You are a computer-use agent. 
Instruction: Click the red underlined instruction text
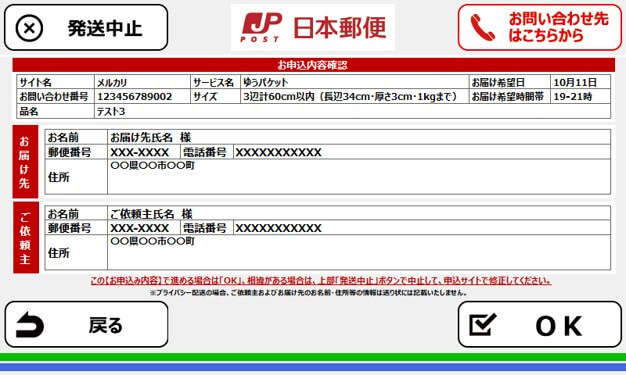click(321, 280)
